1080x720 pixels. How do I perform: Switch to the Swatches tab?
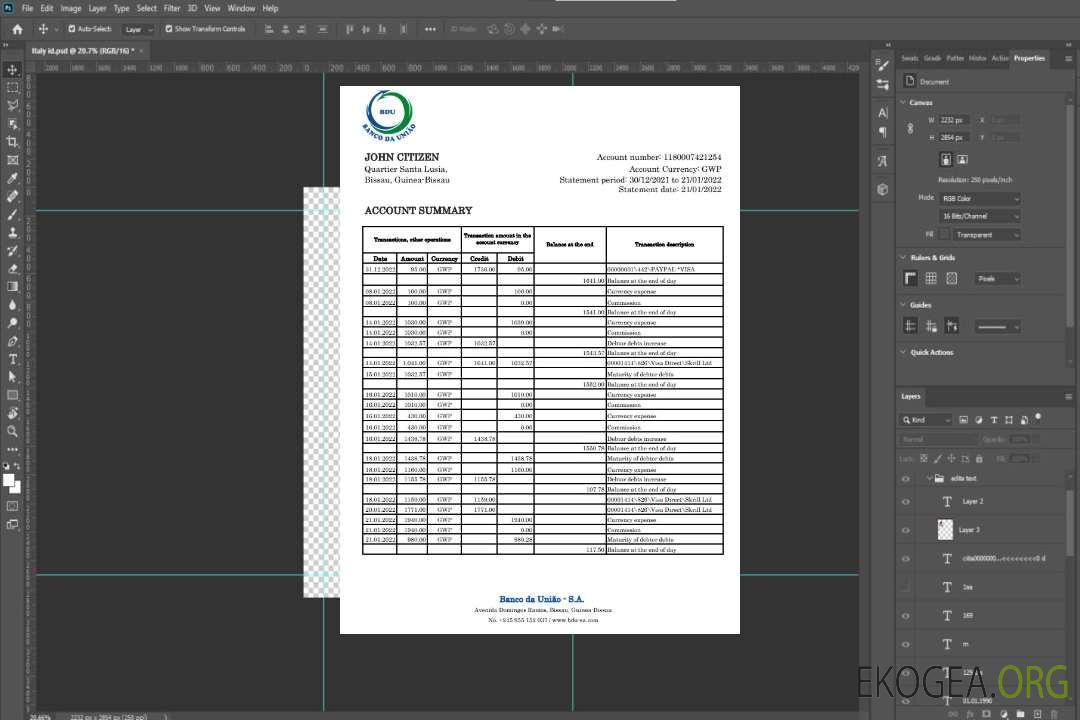click(x=909, y=58)
